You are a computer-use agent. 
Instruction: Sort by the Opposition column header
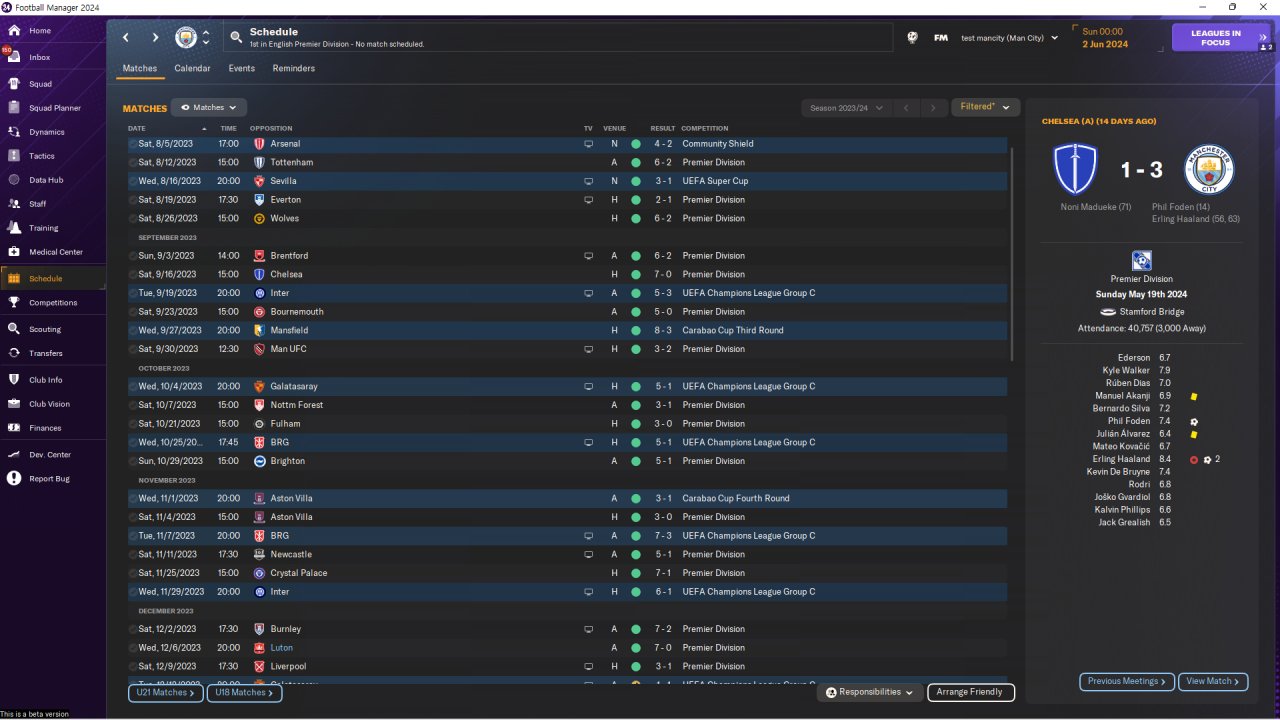[x=271, y=129]
